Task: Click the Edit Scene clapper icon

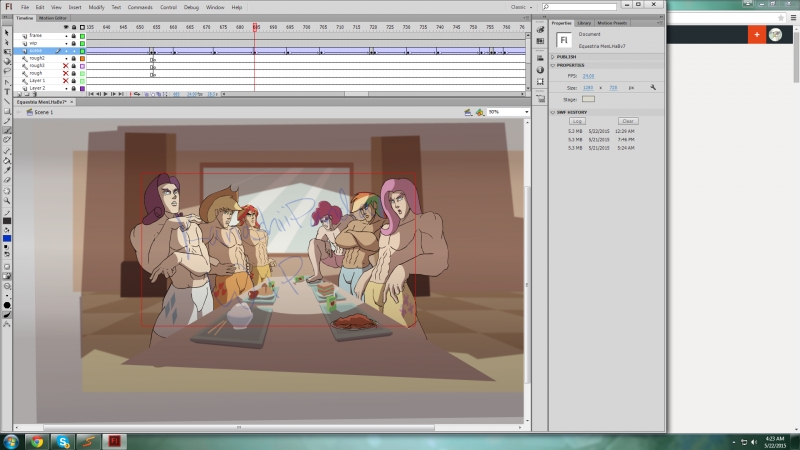Action: tap(468, 112)
